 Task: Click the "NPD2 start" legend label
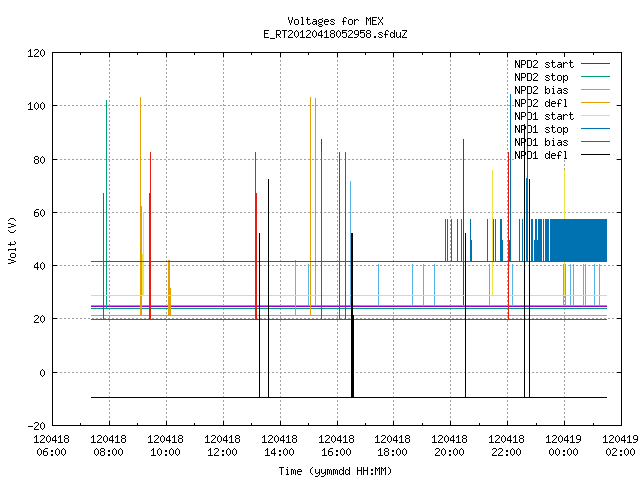[x=544, y=64]
